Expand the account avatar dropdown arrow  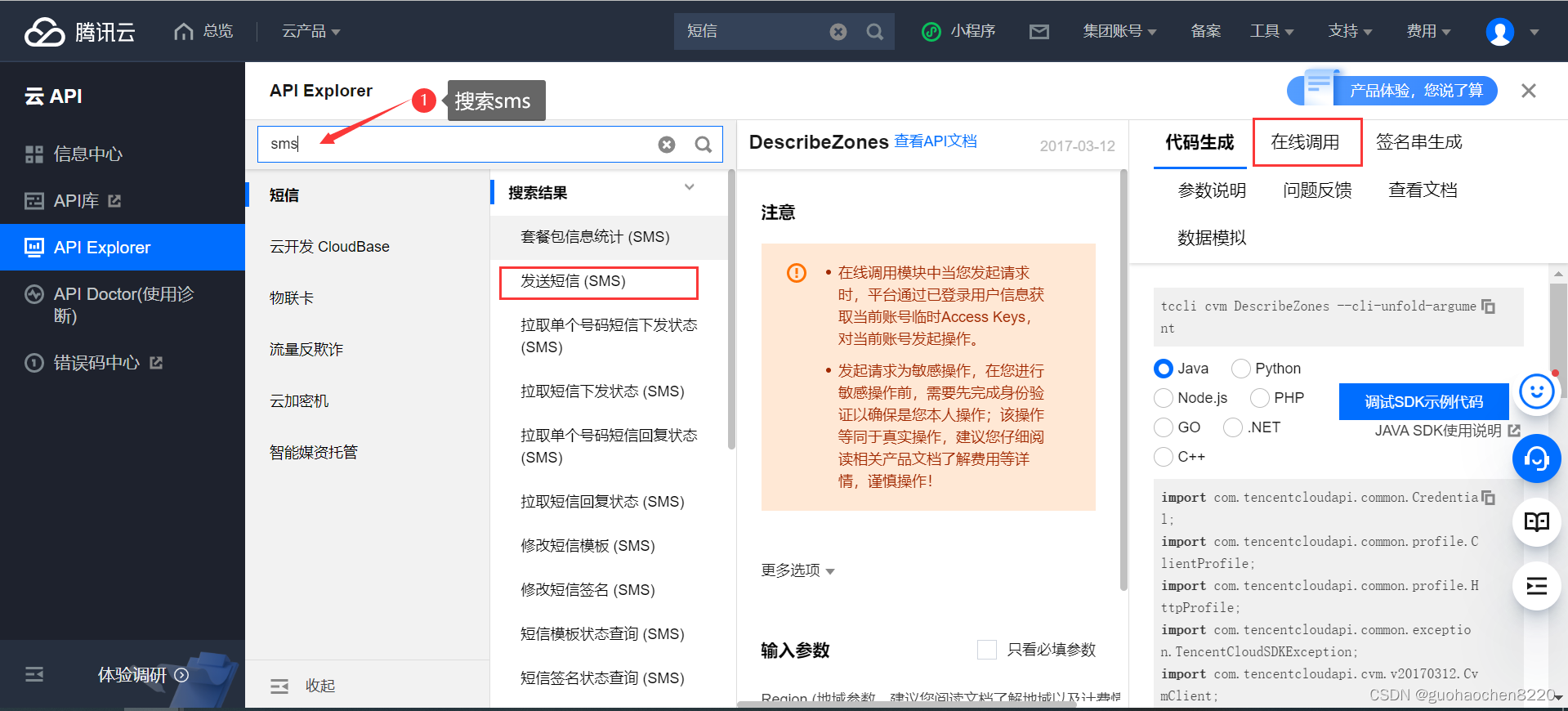[x=1534, y=33]
